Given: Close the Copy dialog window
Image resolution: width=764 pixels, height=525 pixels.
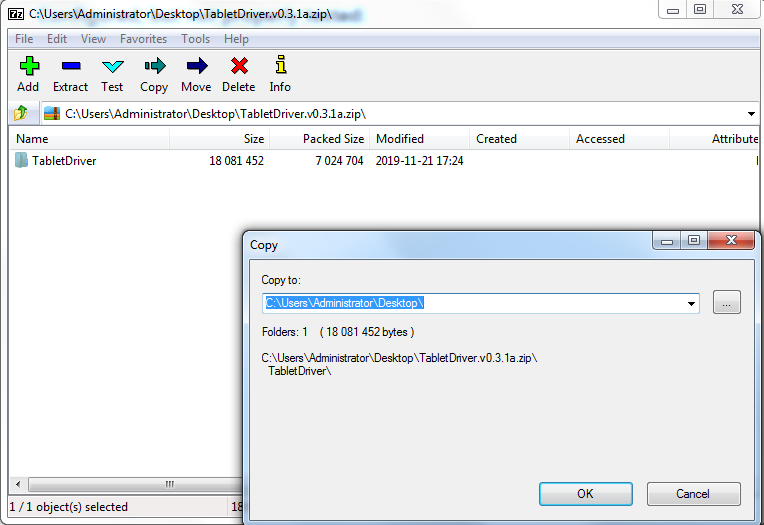Looking at the screenshot, I should click(731, 240).
